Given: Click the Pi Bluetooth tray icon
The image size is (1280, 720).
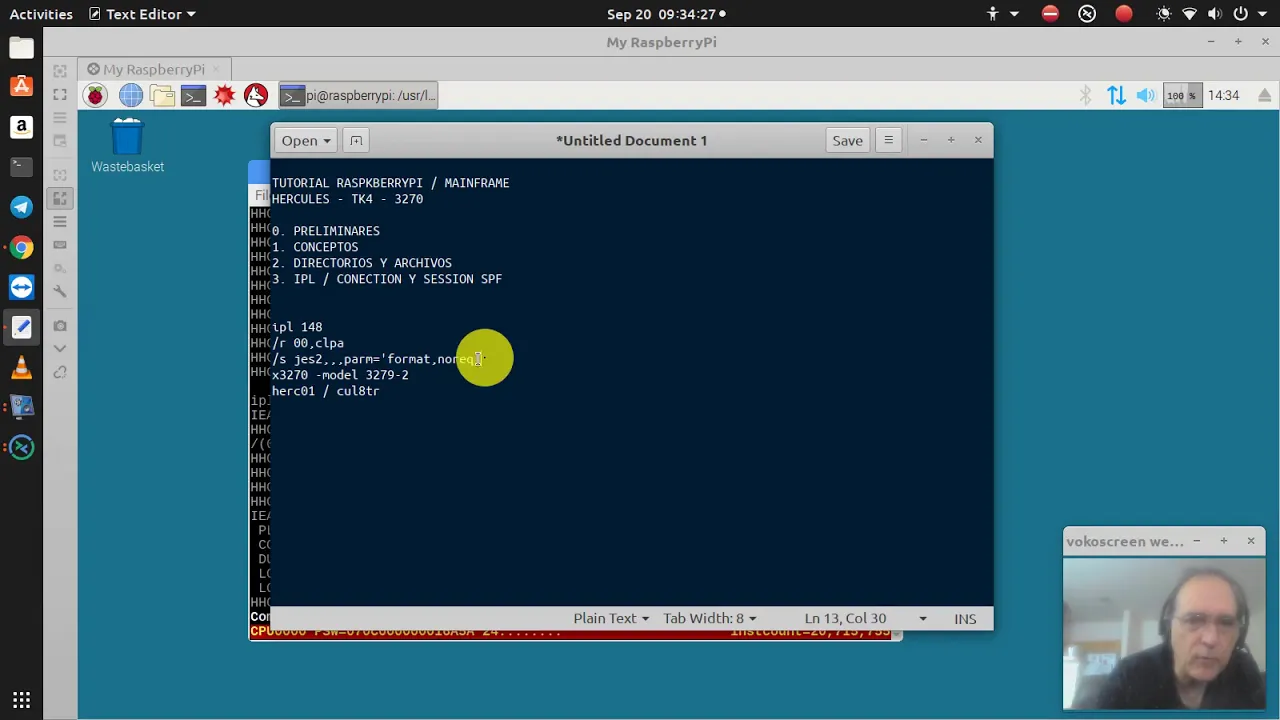Looking at the screenshot, I should pos(1086,96).
